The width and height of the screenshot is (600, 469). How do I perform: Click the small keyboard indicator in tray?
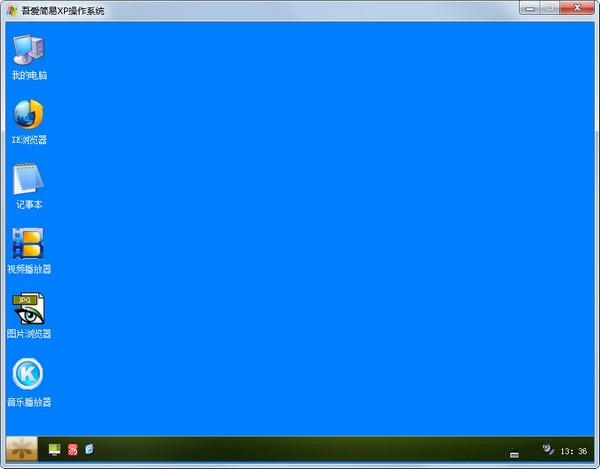coord(514,453)
